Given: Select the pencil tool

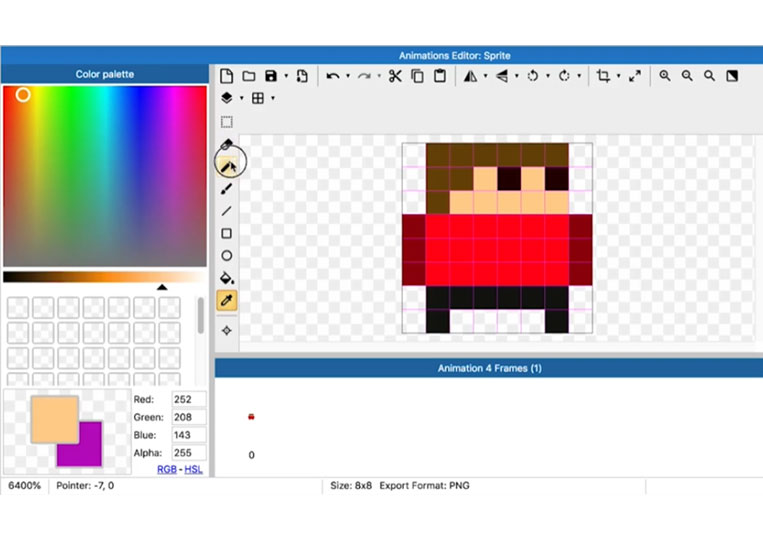Looking at the screenshot, I should click(227, 166).
